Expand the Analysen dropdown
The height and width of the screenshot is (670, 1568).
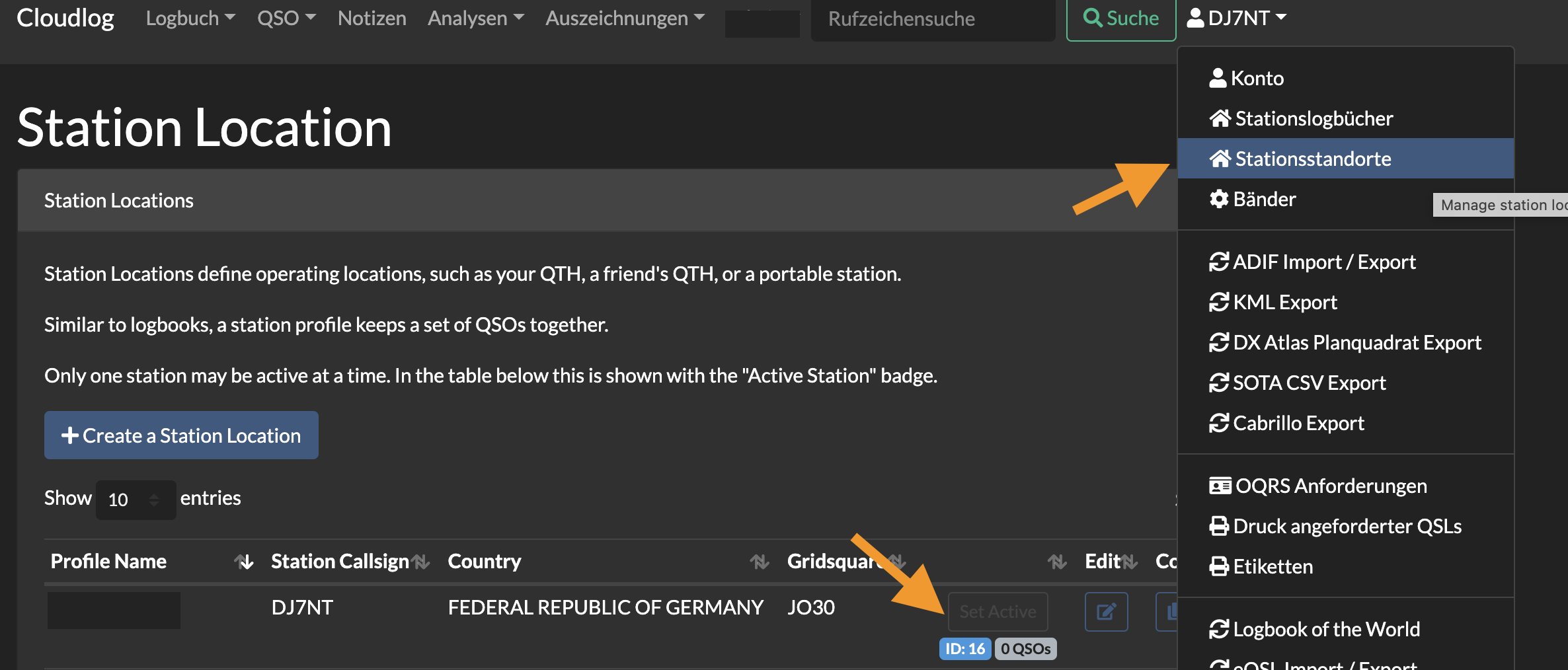click(475, 18)
